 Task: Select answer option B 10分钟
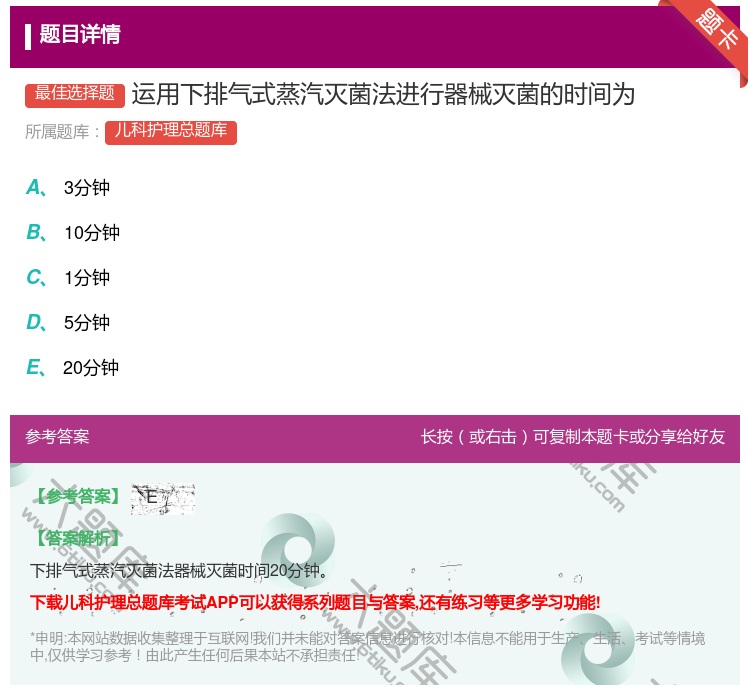point(73,232)
